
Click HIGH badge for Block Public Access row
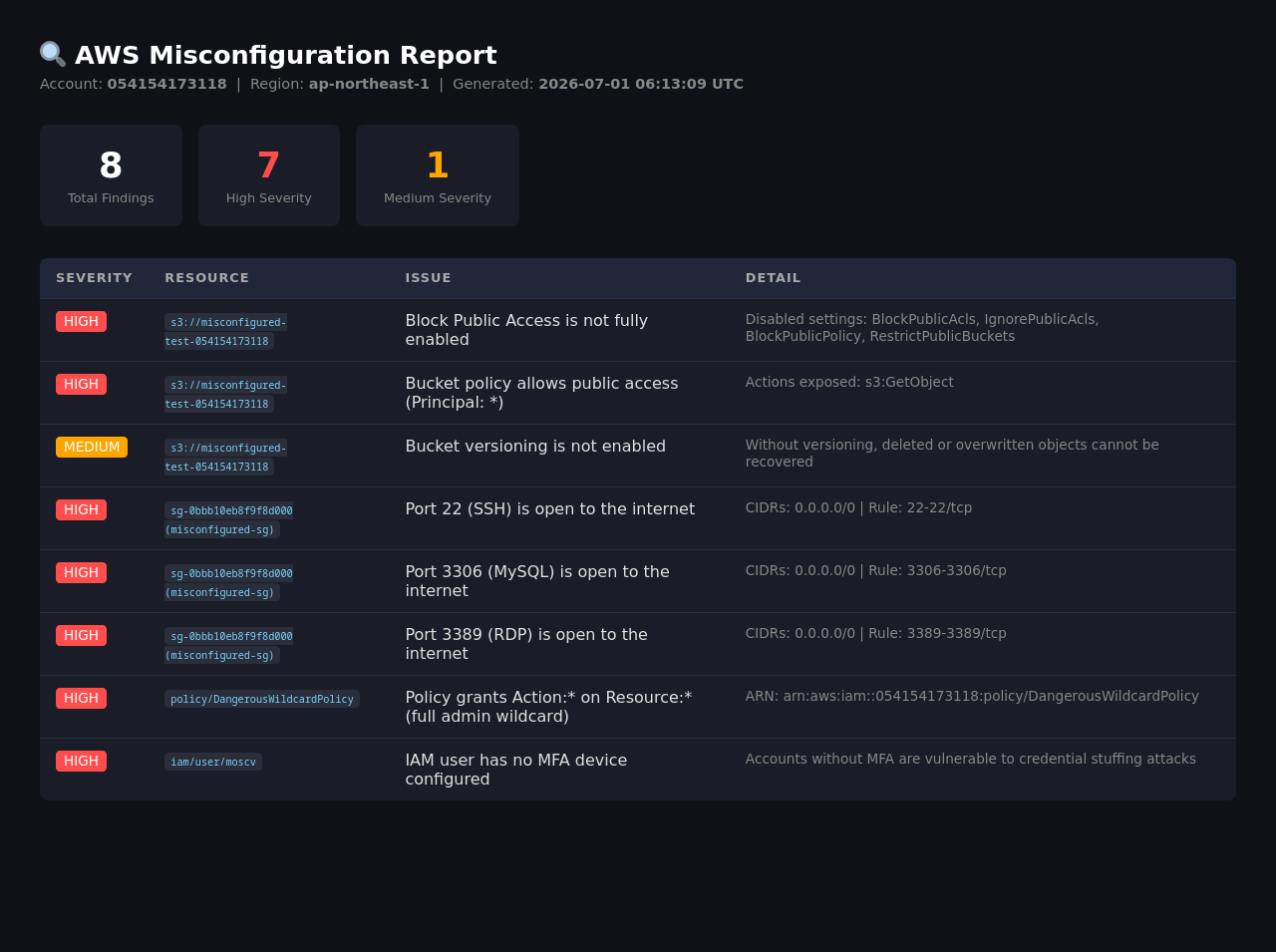click(81, 321)
